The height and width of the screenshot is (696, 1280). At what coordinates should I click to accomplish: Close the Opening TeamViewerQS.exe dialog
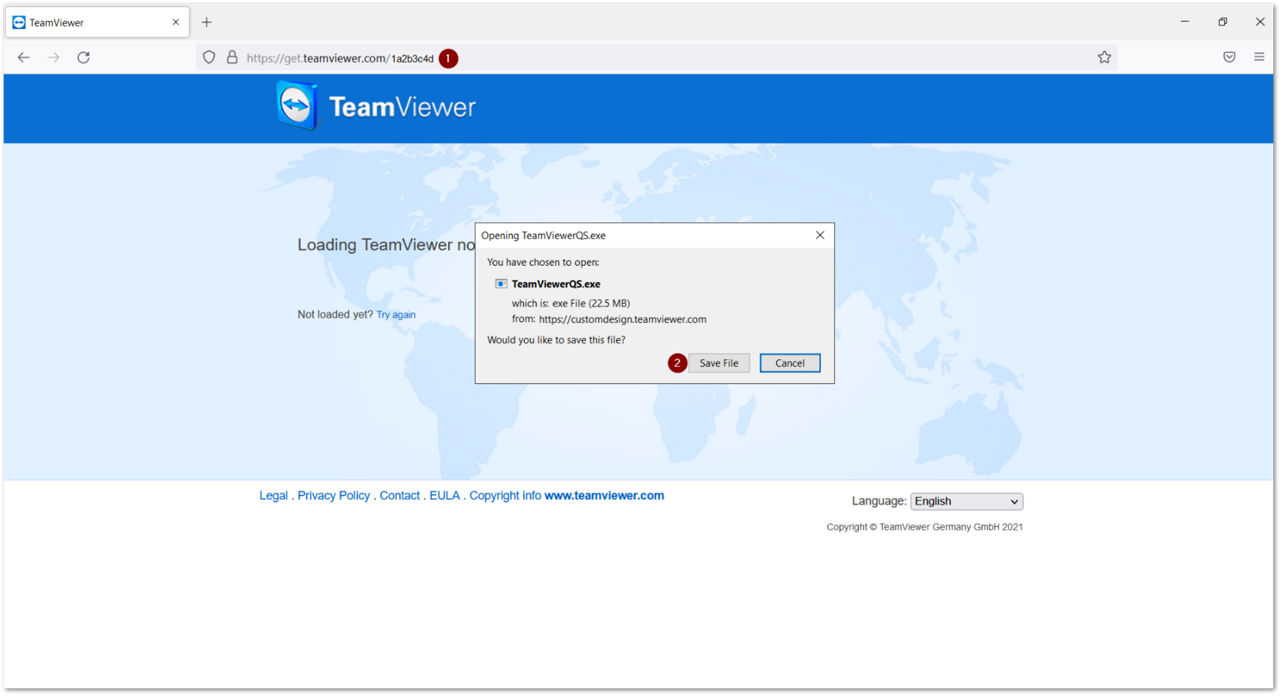click(x=820, y=236)
